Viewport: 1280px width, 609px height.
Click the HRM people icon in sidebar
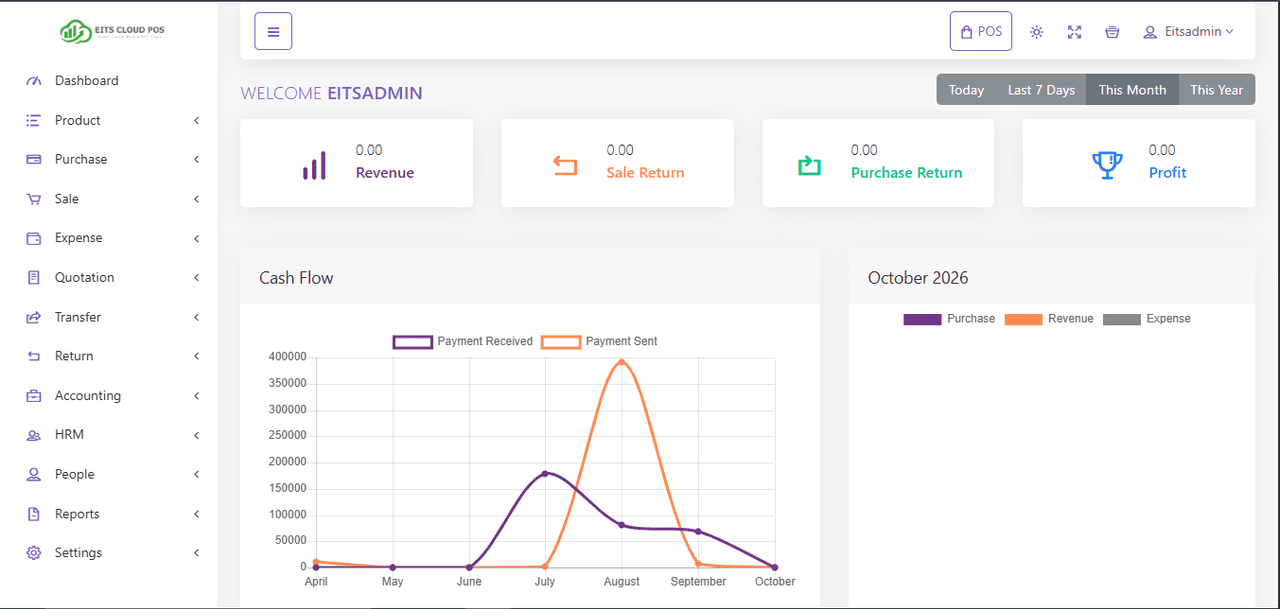coord(34,435)
